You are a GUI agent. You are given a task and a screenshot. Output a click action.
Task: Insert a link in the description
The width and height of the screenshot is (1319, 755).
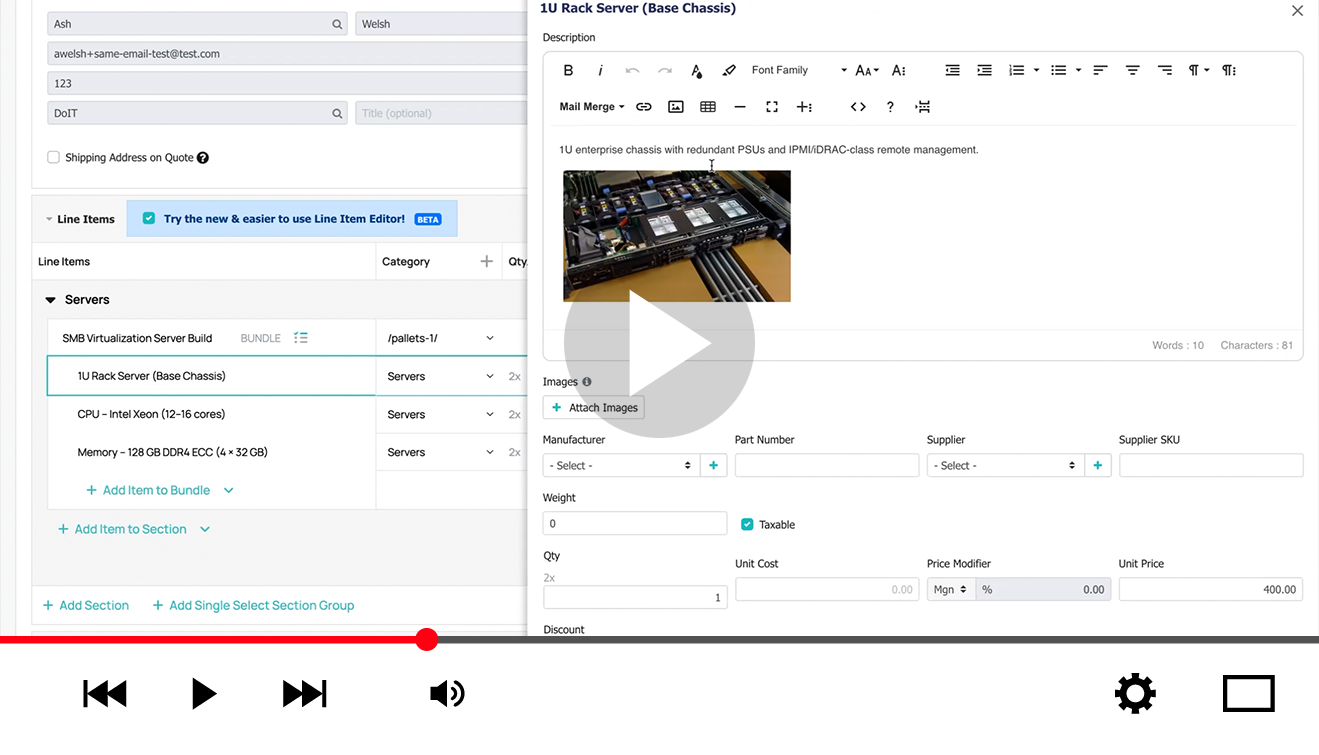(644, 107)
